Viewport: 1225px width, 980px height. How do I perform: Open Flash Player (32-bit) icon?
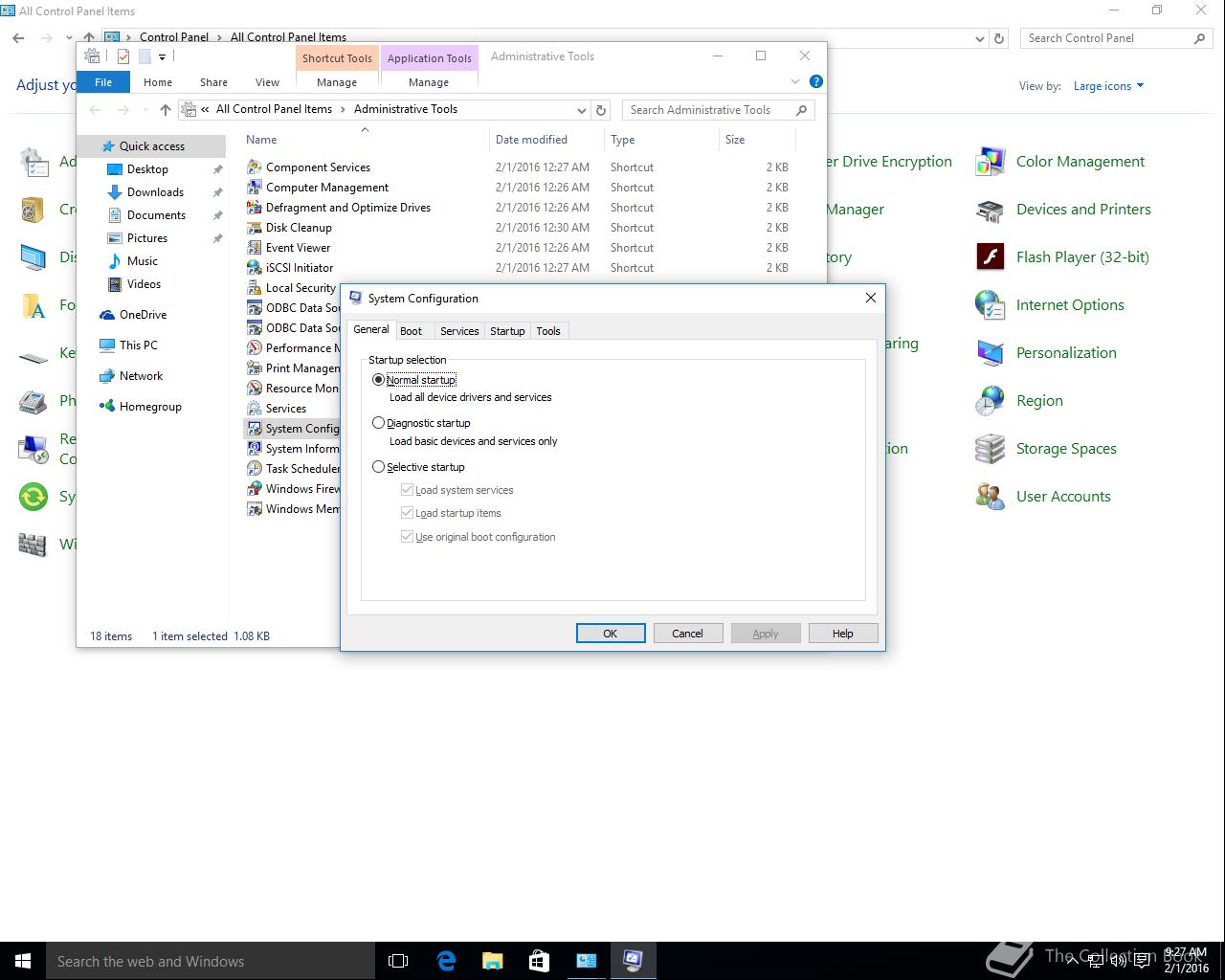point(990,257)
